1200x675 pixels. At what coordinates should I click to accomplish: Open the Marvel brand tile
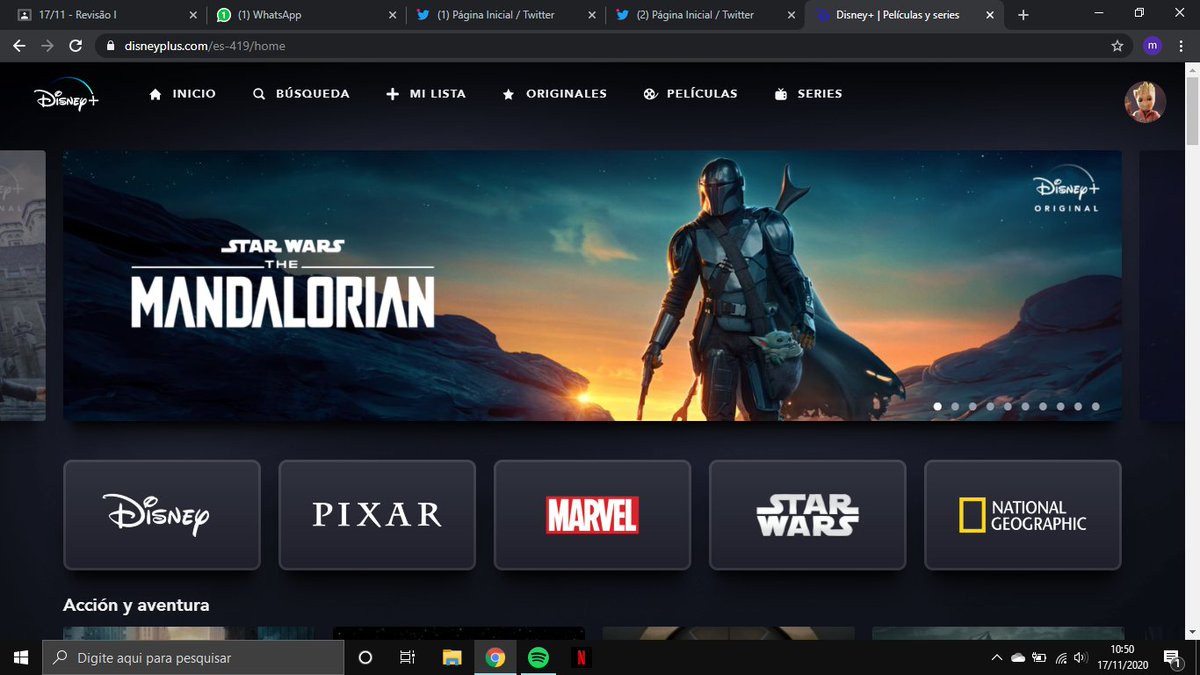[x=592, y=515]
